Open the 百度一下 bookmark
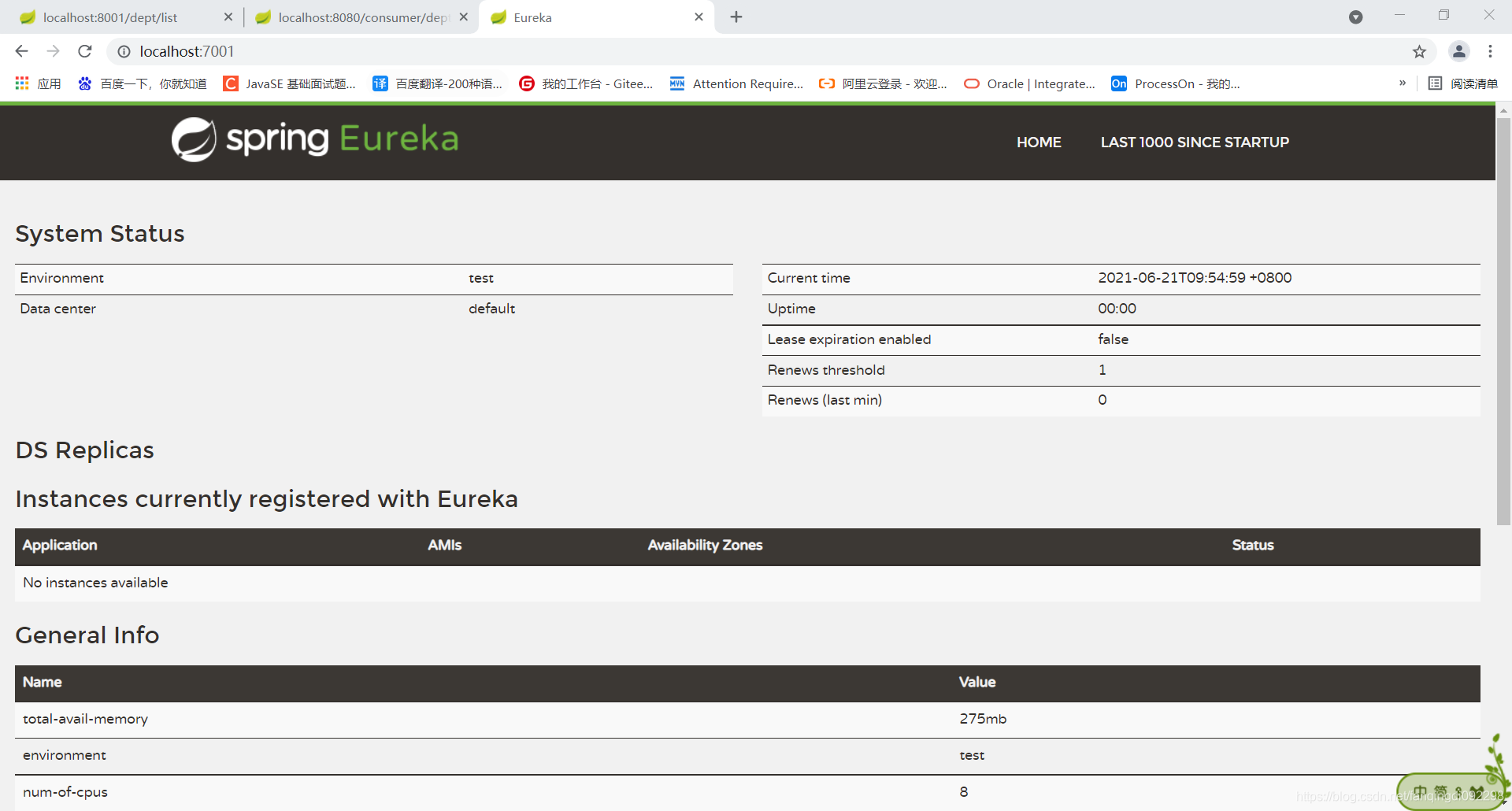The height and width of the screenshot is (811, 1512). (143, 83)
